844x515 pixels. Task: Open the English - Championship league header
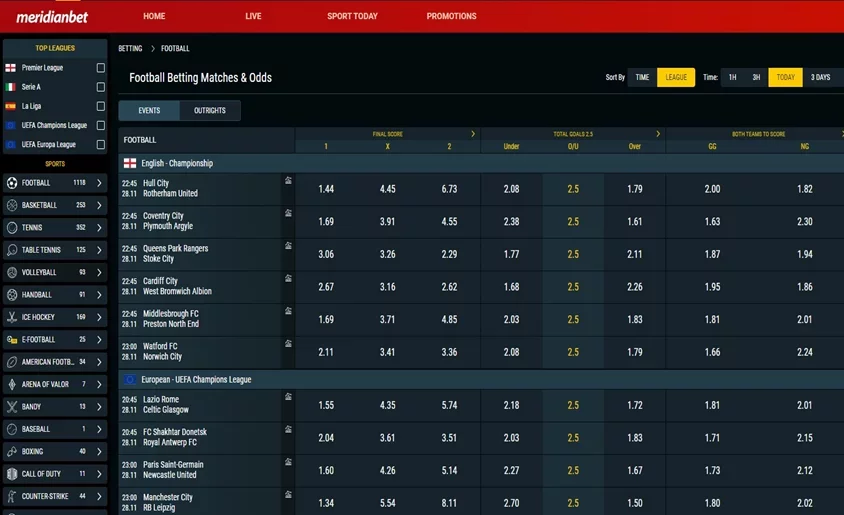(x=481, y=163)
